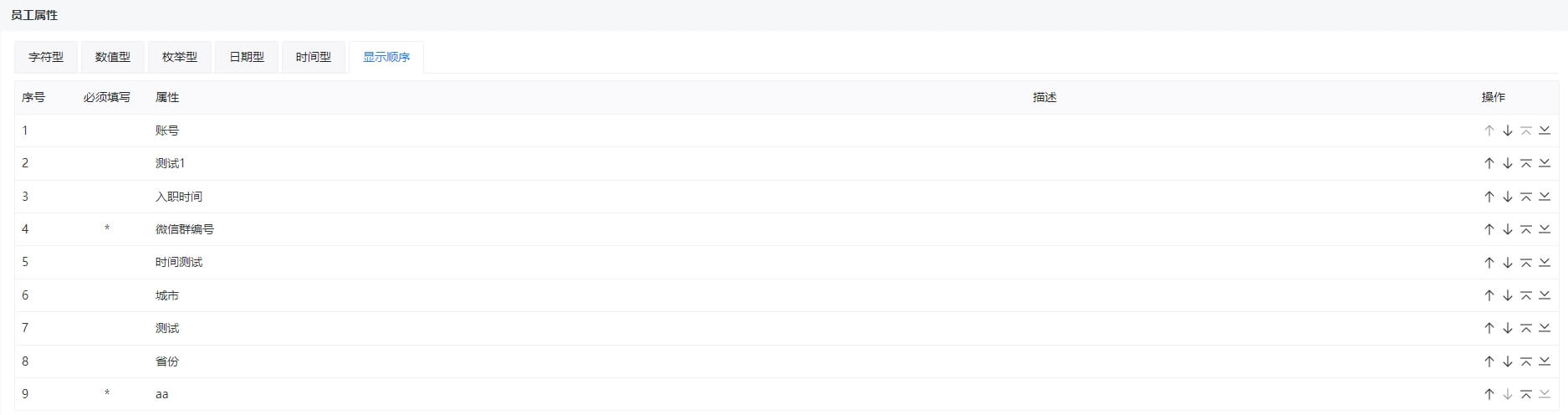Switch to the 数值型 tab
This screenshot has height=415, width=1568.
click(113, 57)
